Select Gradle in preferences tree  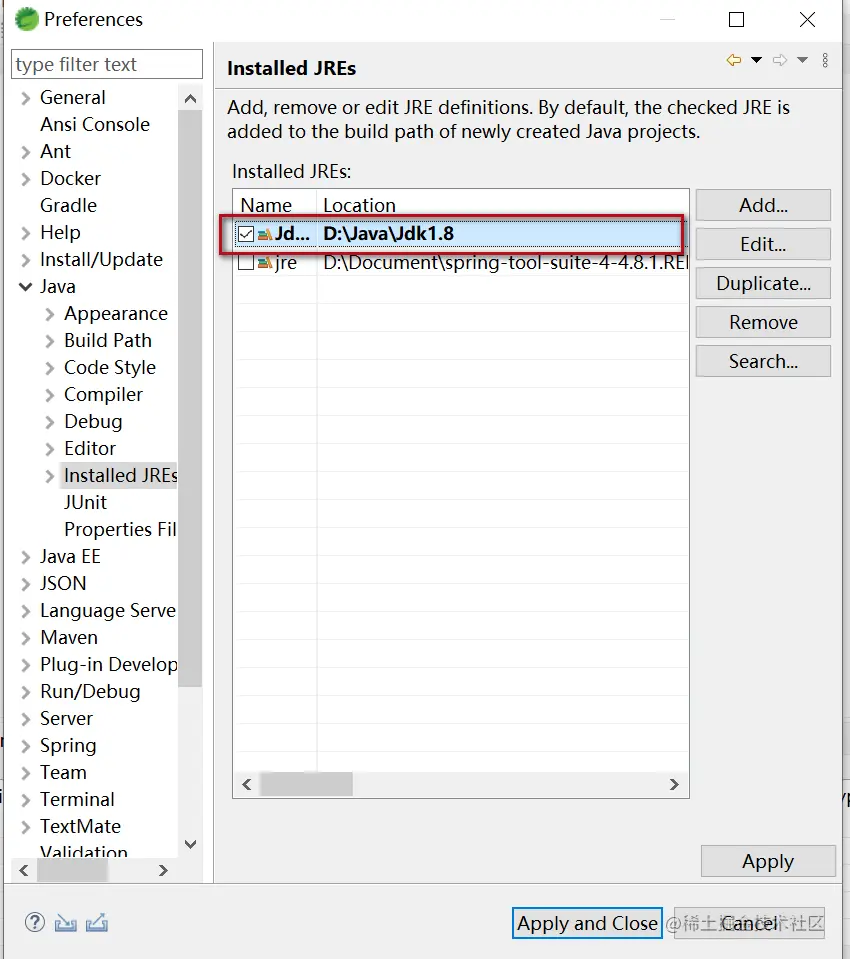coord(68,206)
